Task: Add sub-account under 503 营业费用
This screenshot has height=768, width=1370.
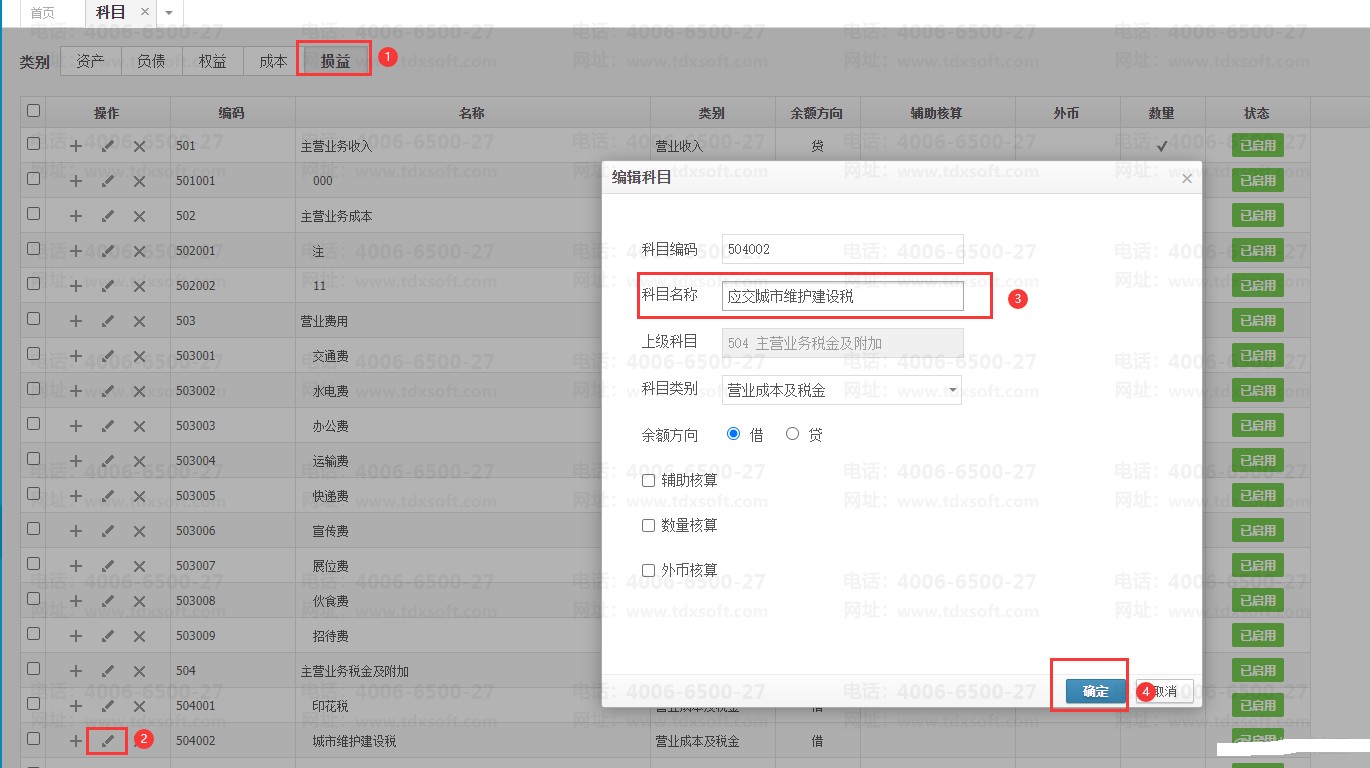Action: [76, 321]
